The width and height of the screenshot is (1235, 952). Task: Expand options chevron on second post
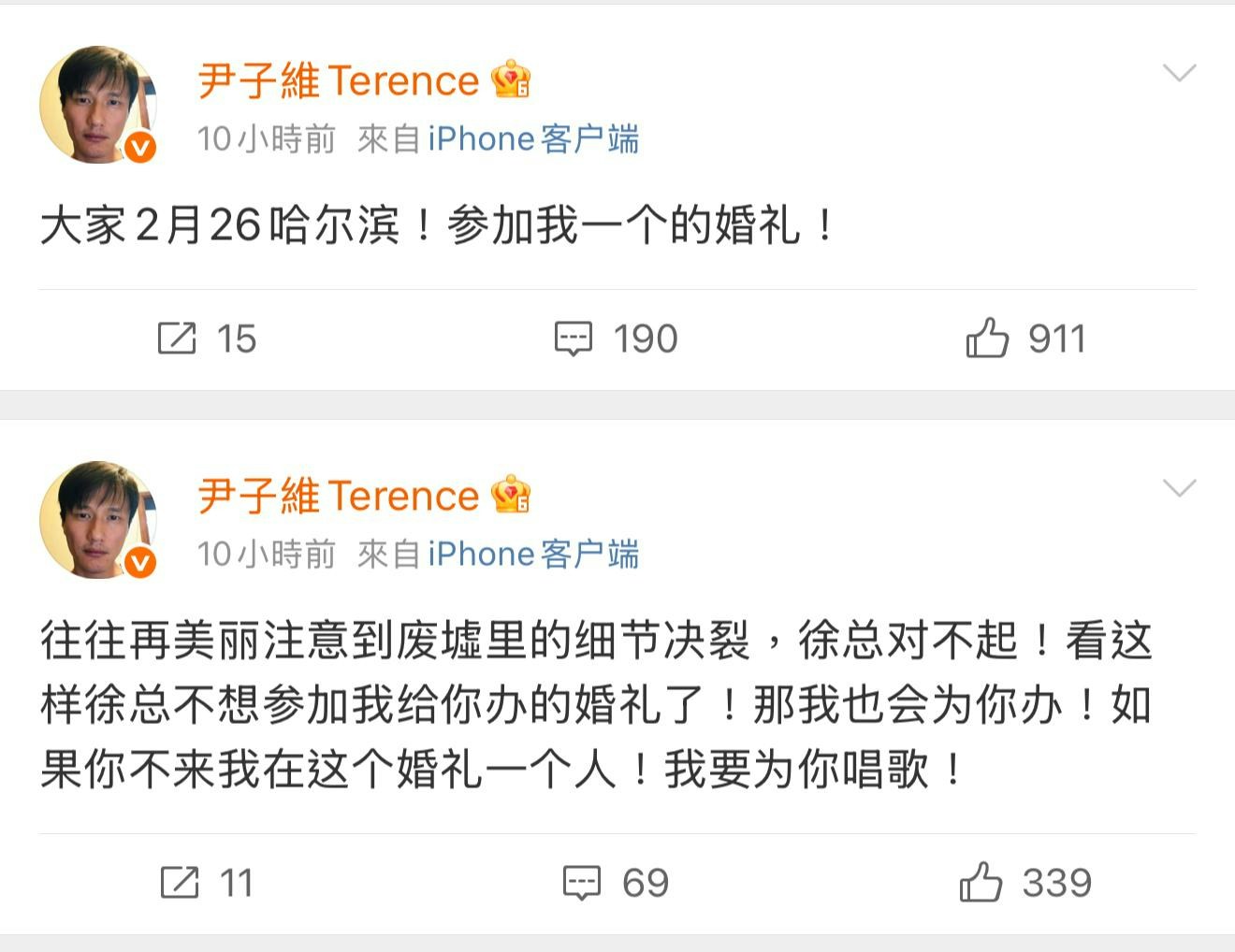(x=1179, y=488)
